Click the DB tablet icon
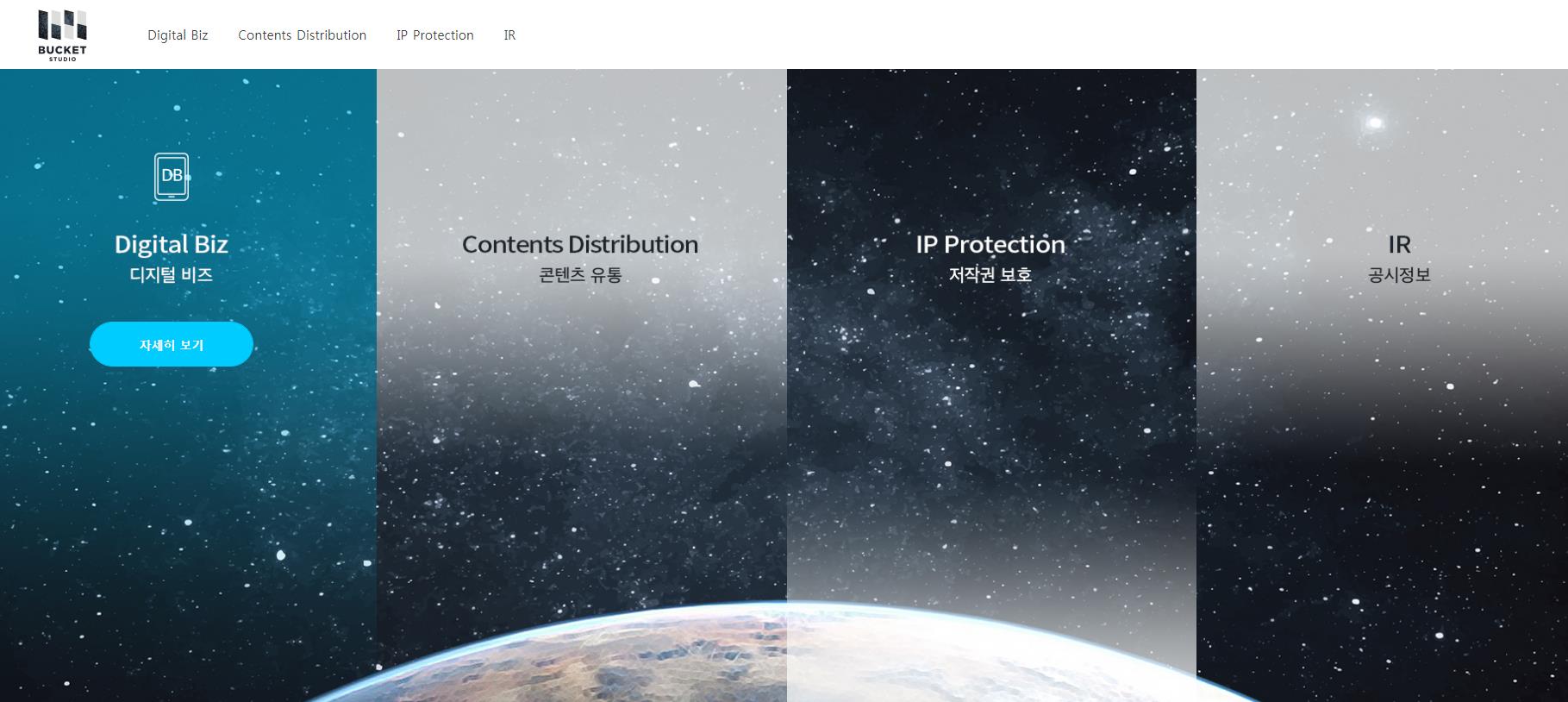The height and width of the screenshot is (702, 1568). click(x=172, y=177)
